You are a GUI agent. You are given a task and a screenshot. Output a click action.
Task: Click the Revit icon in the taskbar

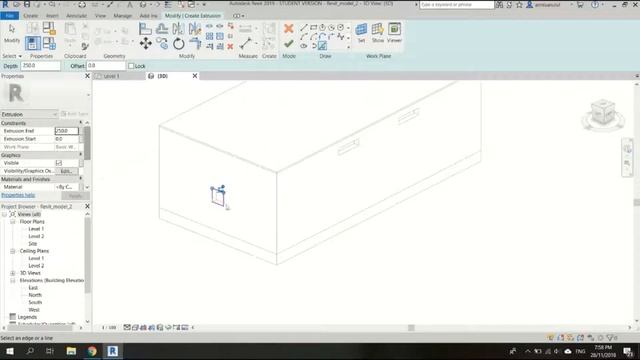pos(113,351)
